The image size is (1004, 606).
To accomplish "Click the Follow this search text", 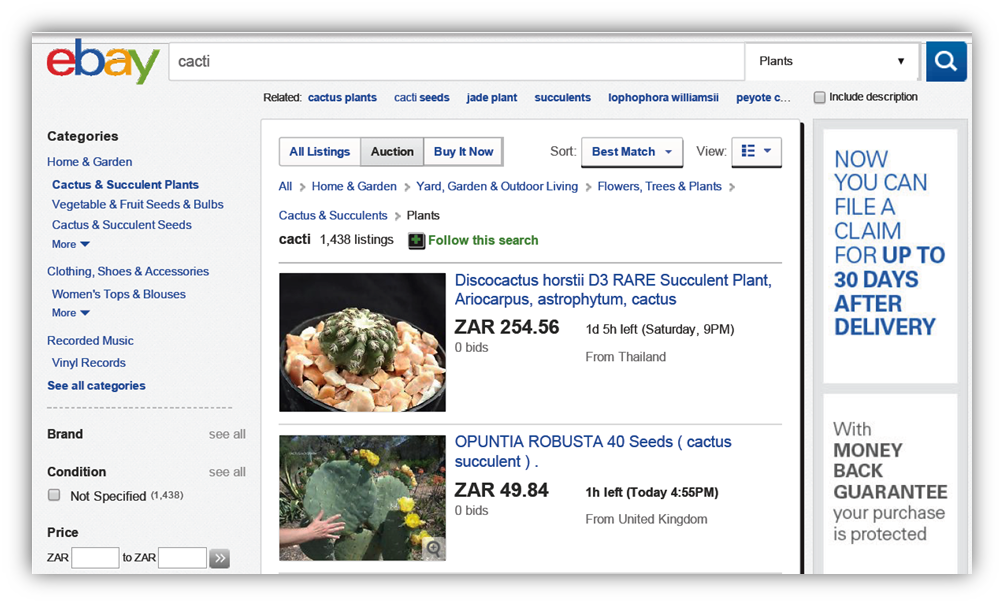I will [483, 240].
